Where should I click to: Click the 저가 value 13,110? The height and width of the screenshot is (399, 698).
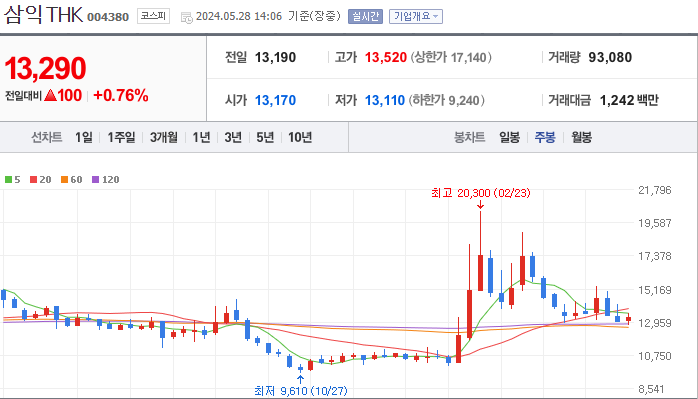click(x=385, y=100)
